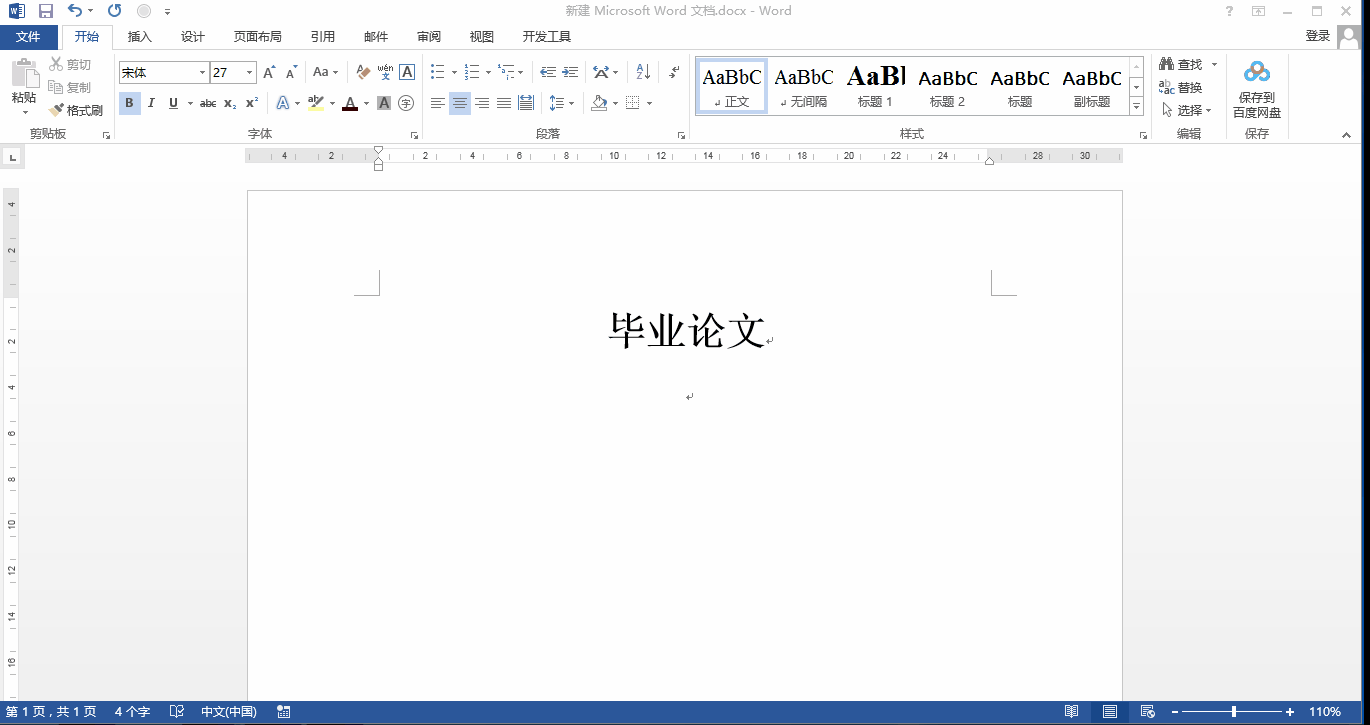Select the Format Painter (格式刷)
Screen dimensions: 1370x725
[77, 110]
